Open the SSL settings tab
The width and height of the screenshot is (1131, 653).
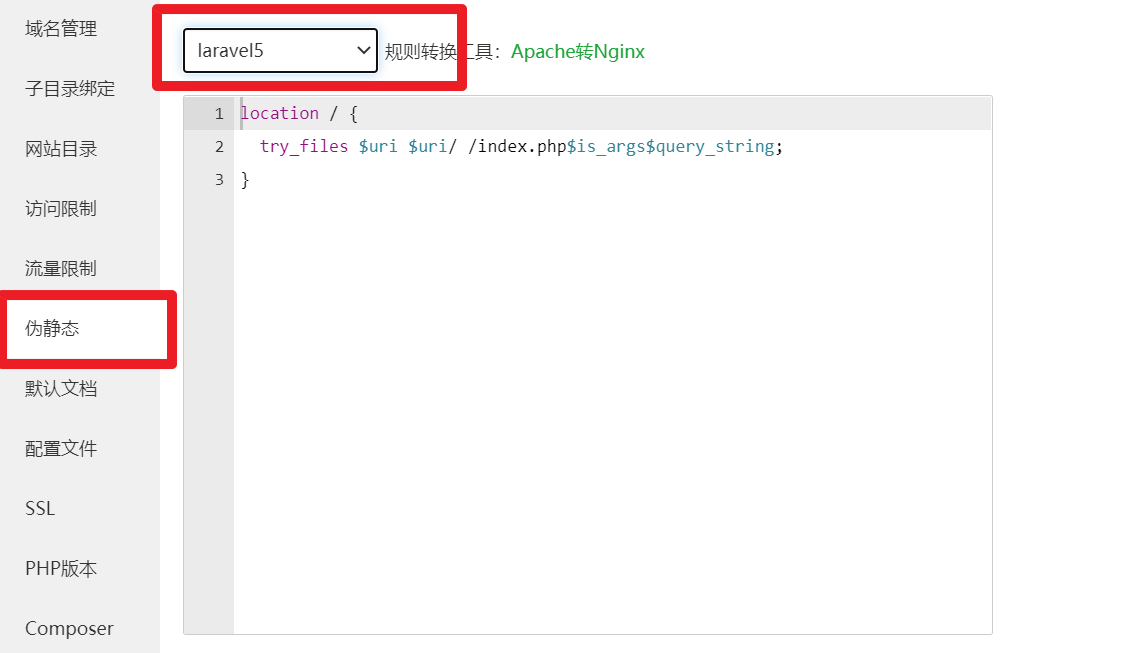[x=40, y=508]
